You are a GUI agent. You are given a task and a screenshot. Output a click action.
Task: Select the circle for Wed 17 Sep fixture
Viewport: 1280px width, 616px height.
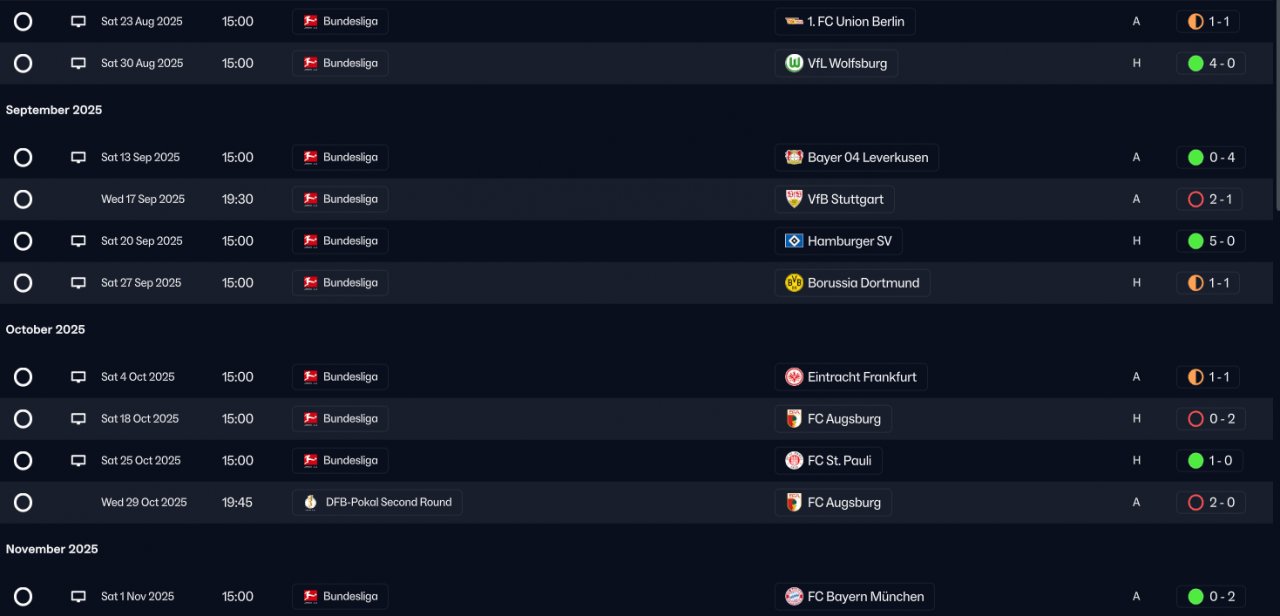click(x=23, y=199)
